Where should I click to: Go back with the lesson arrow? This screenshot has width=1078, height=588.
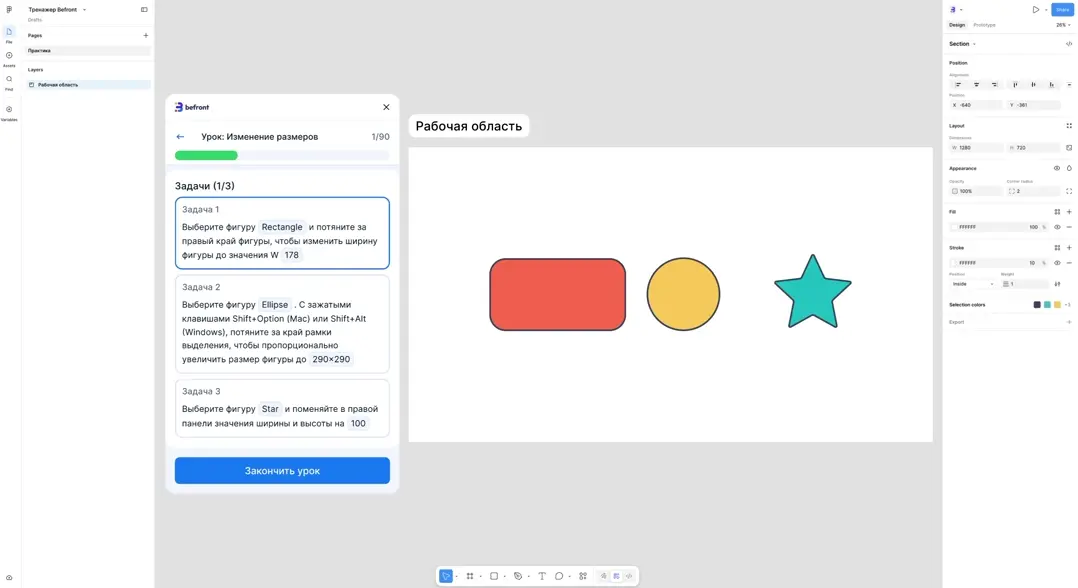[180, 137]
